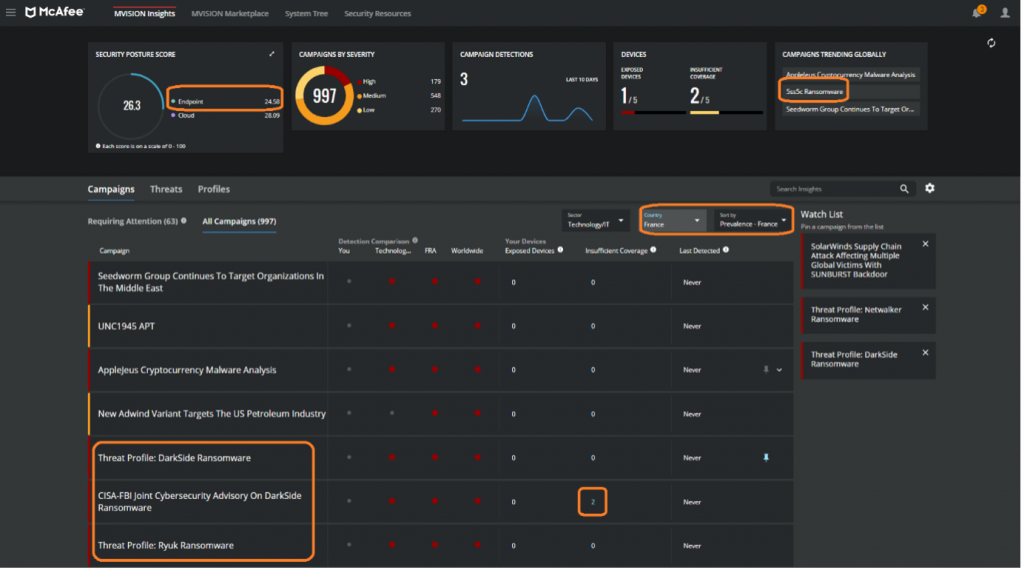
Task: Open New Adwind Variant campaign
Action: tap(212, 414)
